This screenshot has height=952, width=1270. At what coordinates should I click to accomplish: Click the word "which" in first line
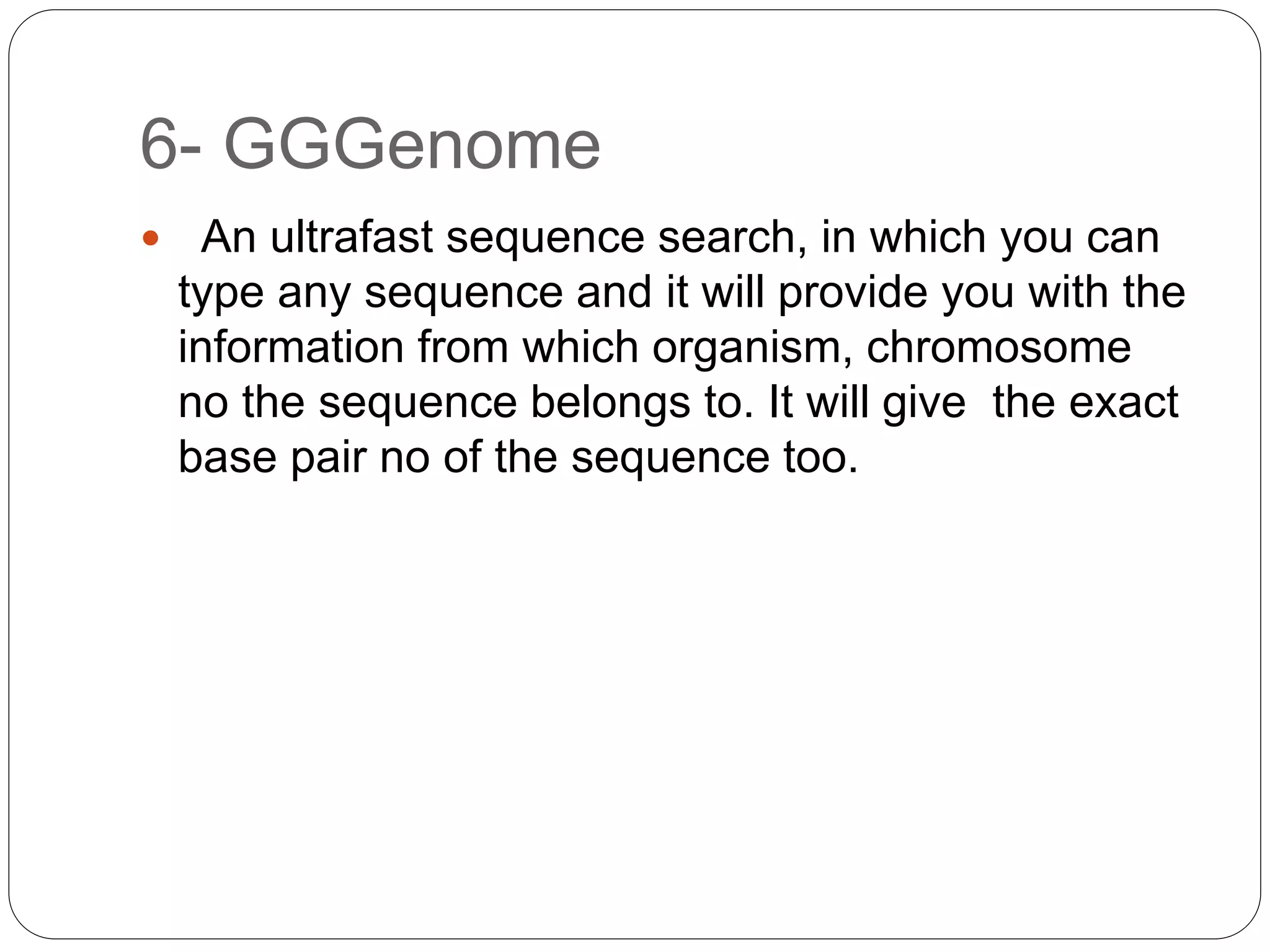click(928, 237)
